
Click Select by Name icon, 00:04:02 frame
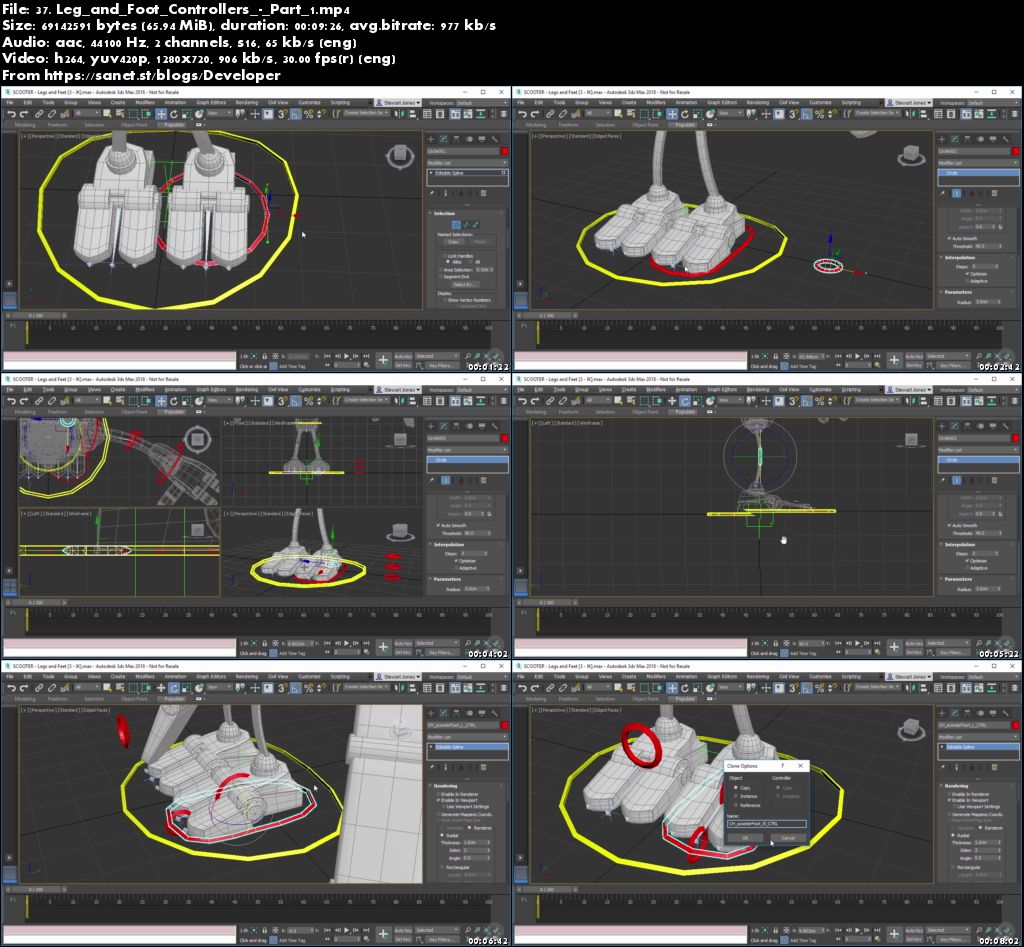click(x=120, y=401)
